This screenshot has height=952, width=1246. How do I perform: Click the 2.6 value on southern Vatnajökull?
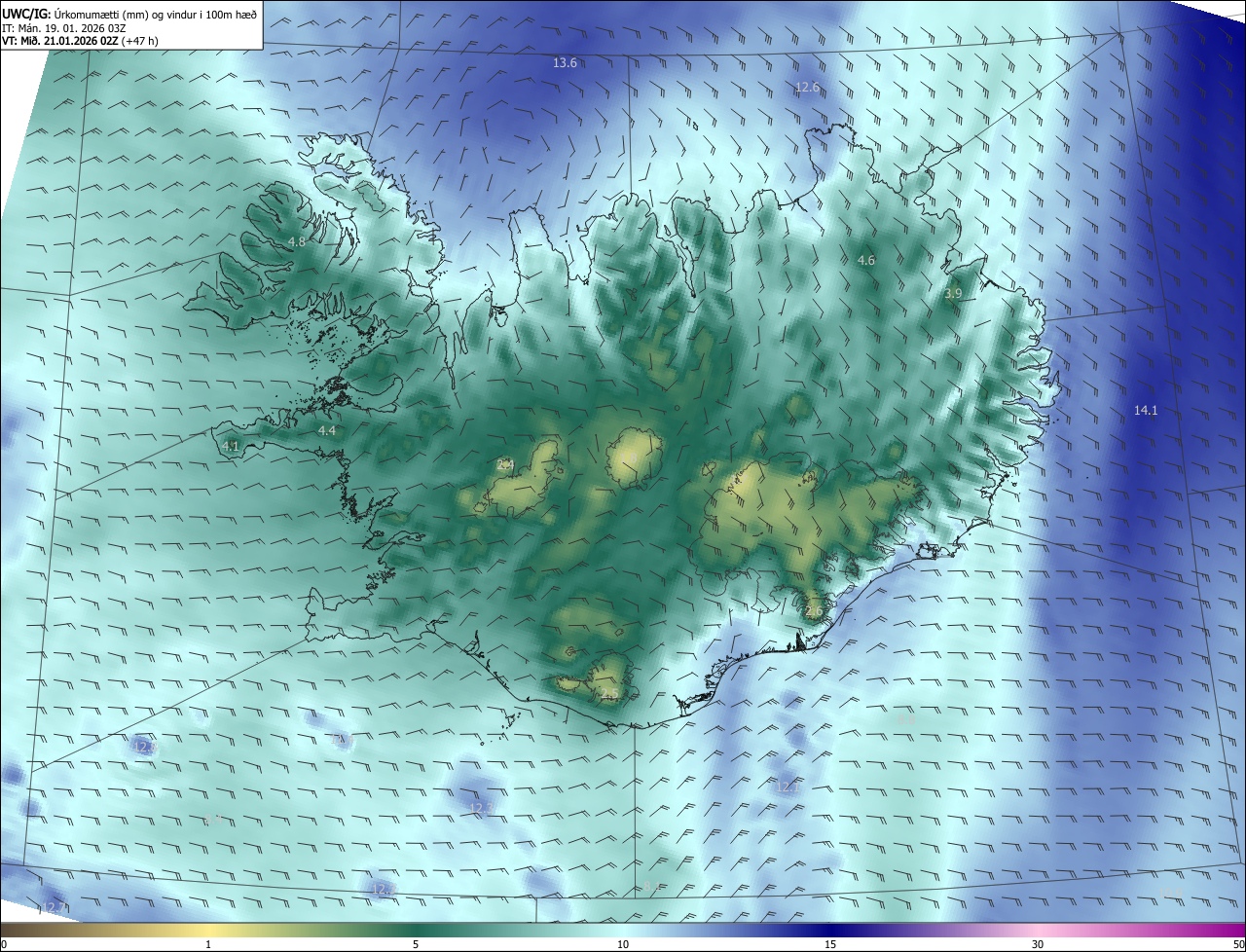coord(814,610)
